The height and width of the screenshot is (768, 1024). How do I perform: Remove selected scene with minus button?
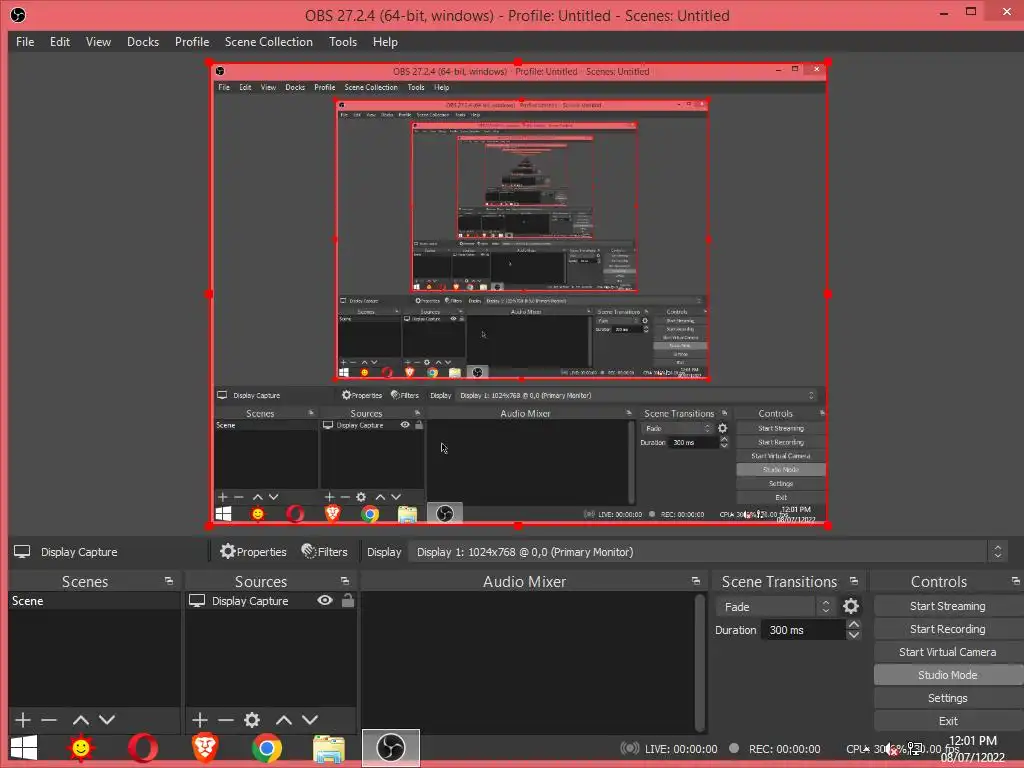click(x=49, y=720)
